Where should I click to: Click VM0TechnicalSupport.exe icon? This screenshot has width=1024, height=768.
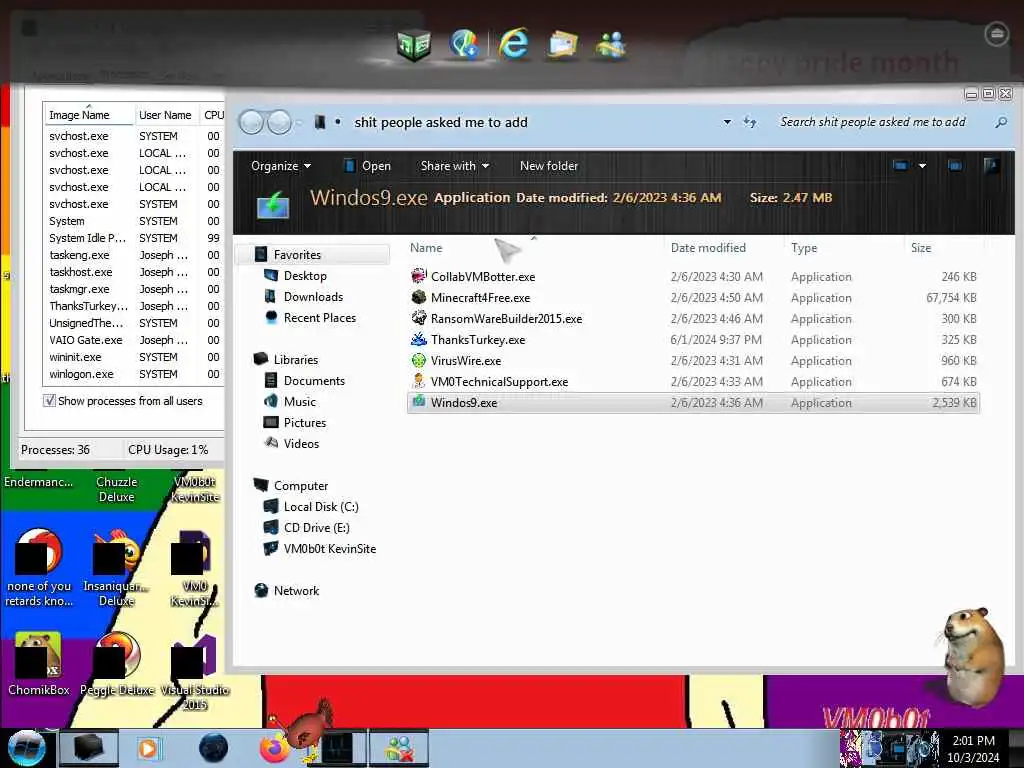pos(419,381)
